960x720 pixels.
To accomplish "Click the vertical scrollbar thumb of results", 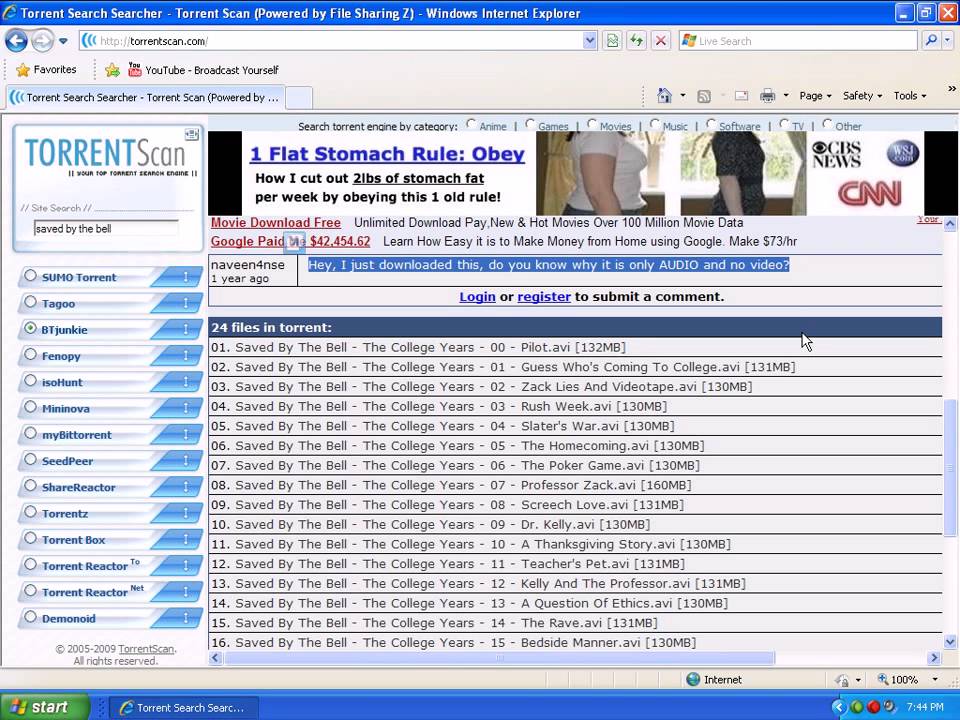I will click(x=950, y=468).
